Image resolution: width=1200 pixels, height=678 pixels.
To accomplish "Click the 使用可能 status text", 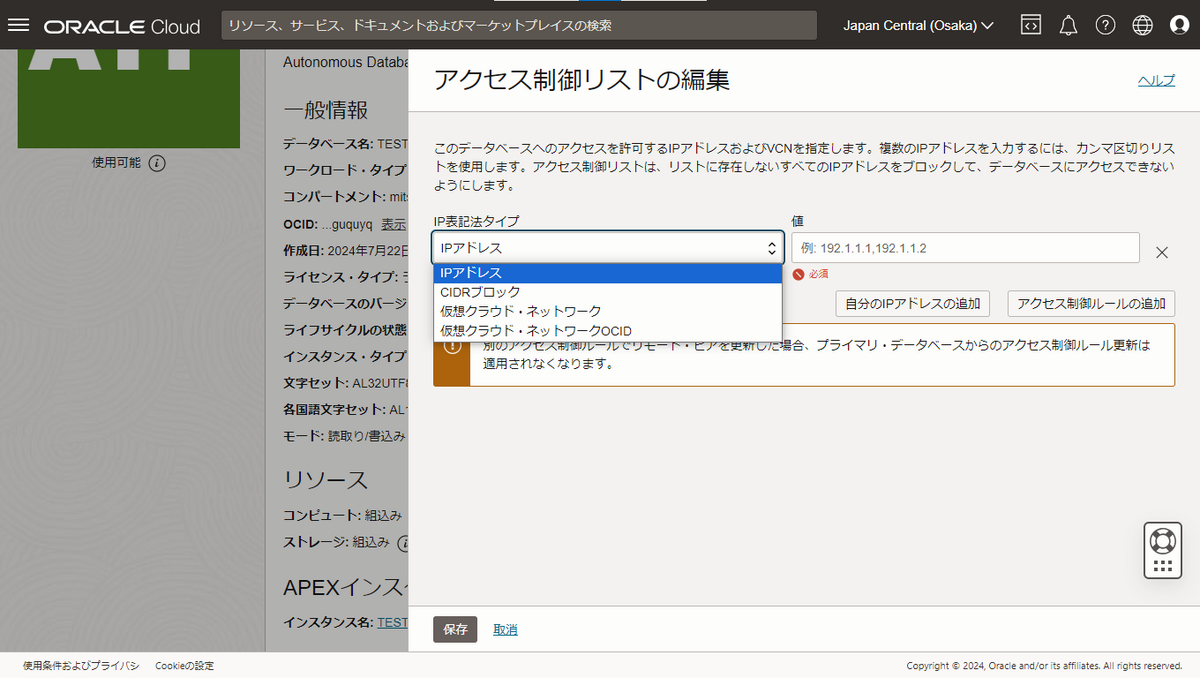I will pyautogui.click(x=117, y=163).
